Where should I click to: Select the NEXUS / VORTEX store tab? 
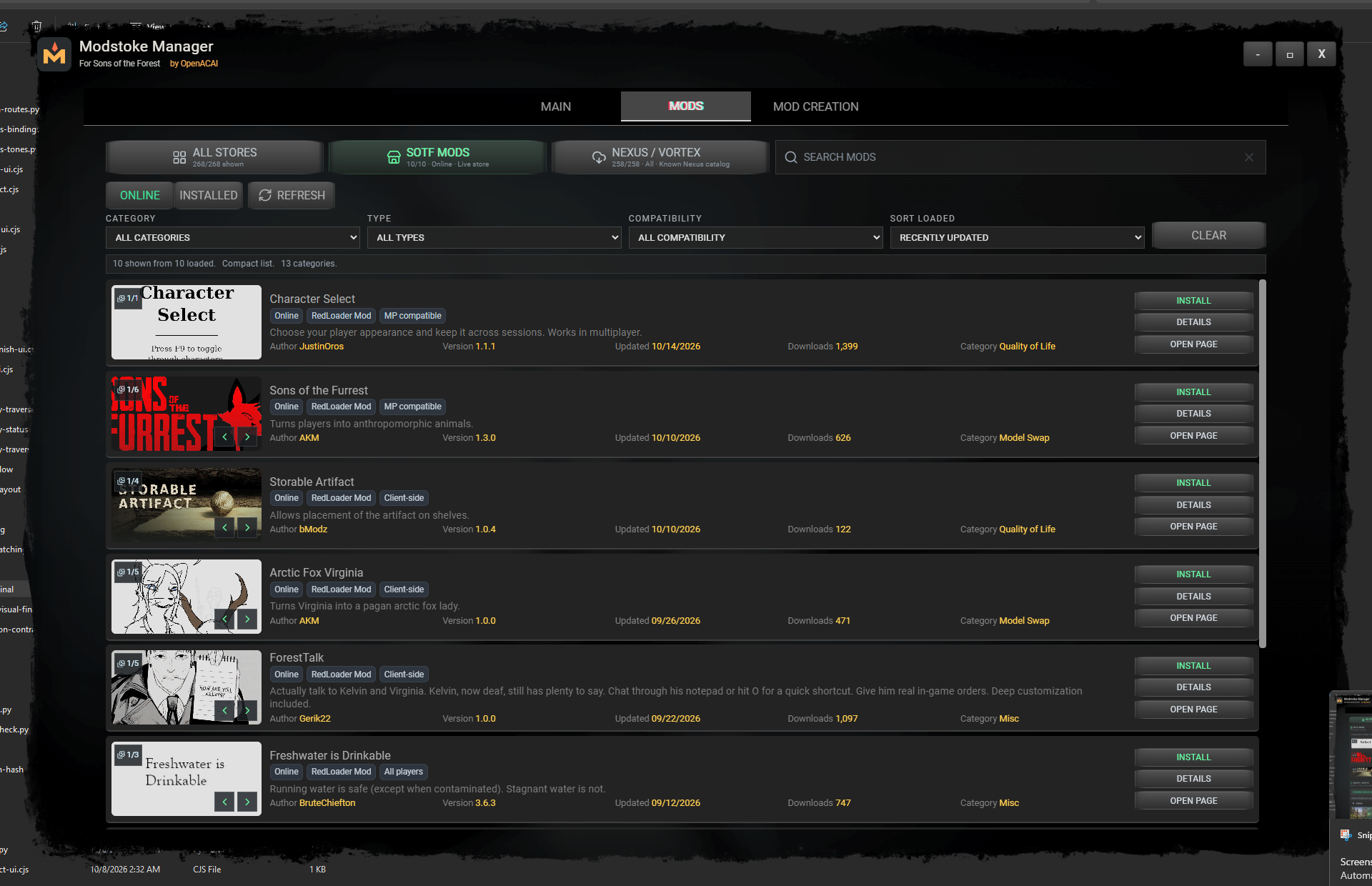point(660,157)
